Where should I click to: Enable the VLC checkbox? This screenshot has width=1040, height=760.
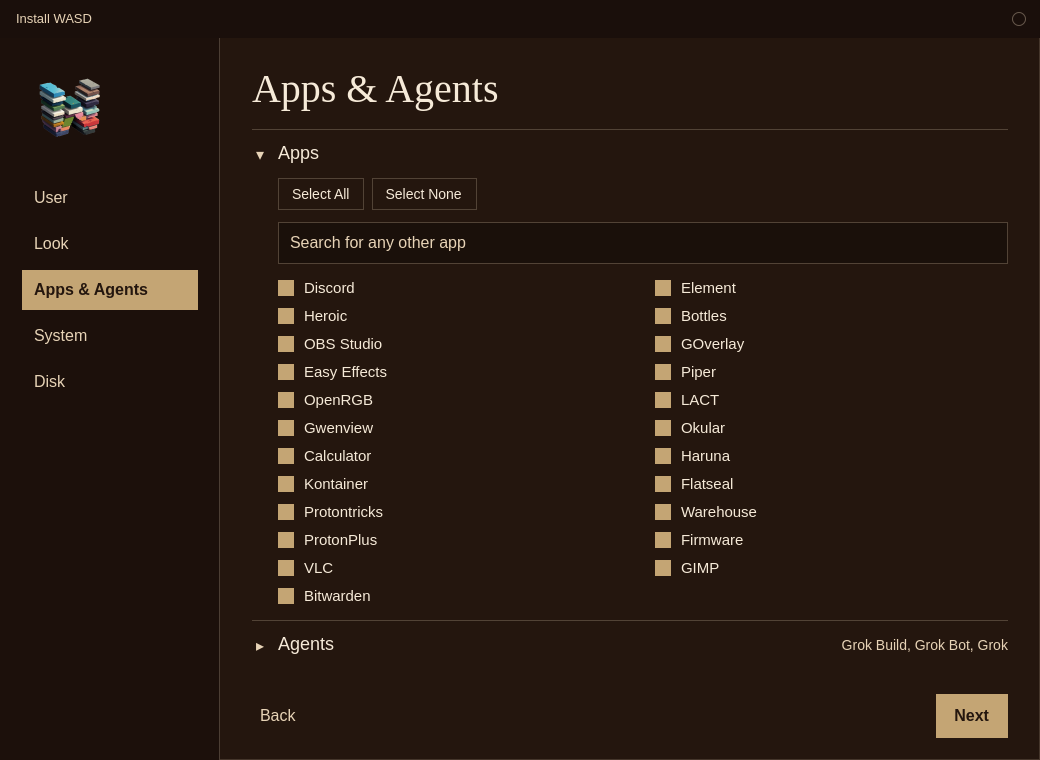[286, 568]
